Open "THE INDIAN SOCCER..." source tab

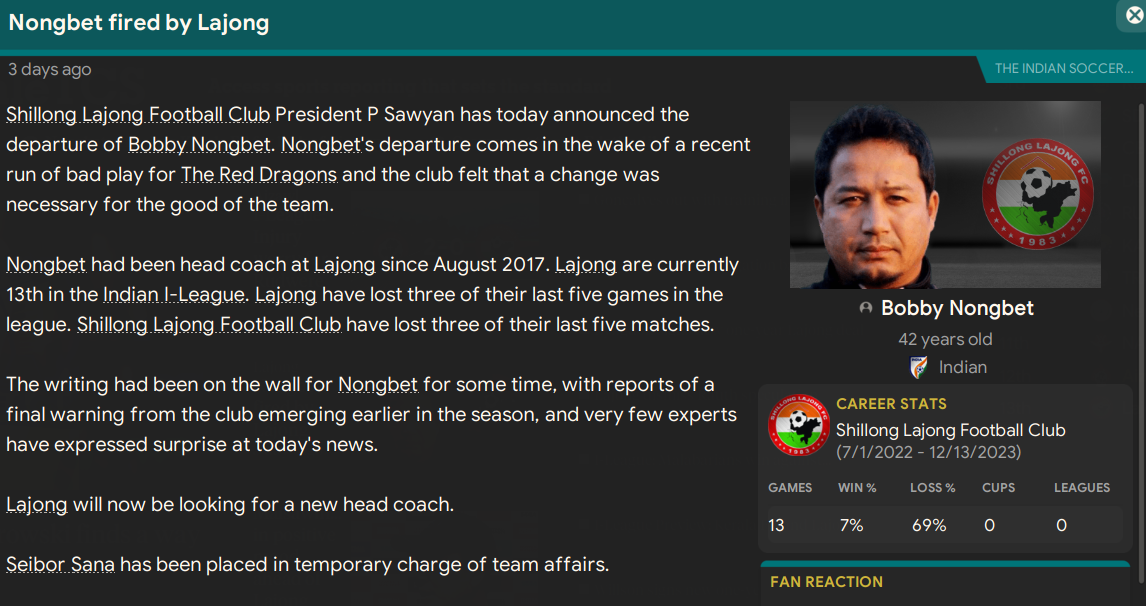pos(1063,69)
